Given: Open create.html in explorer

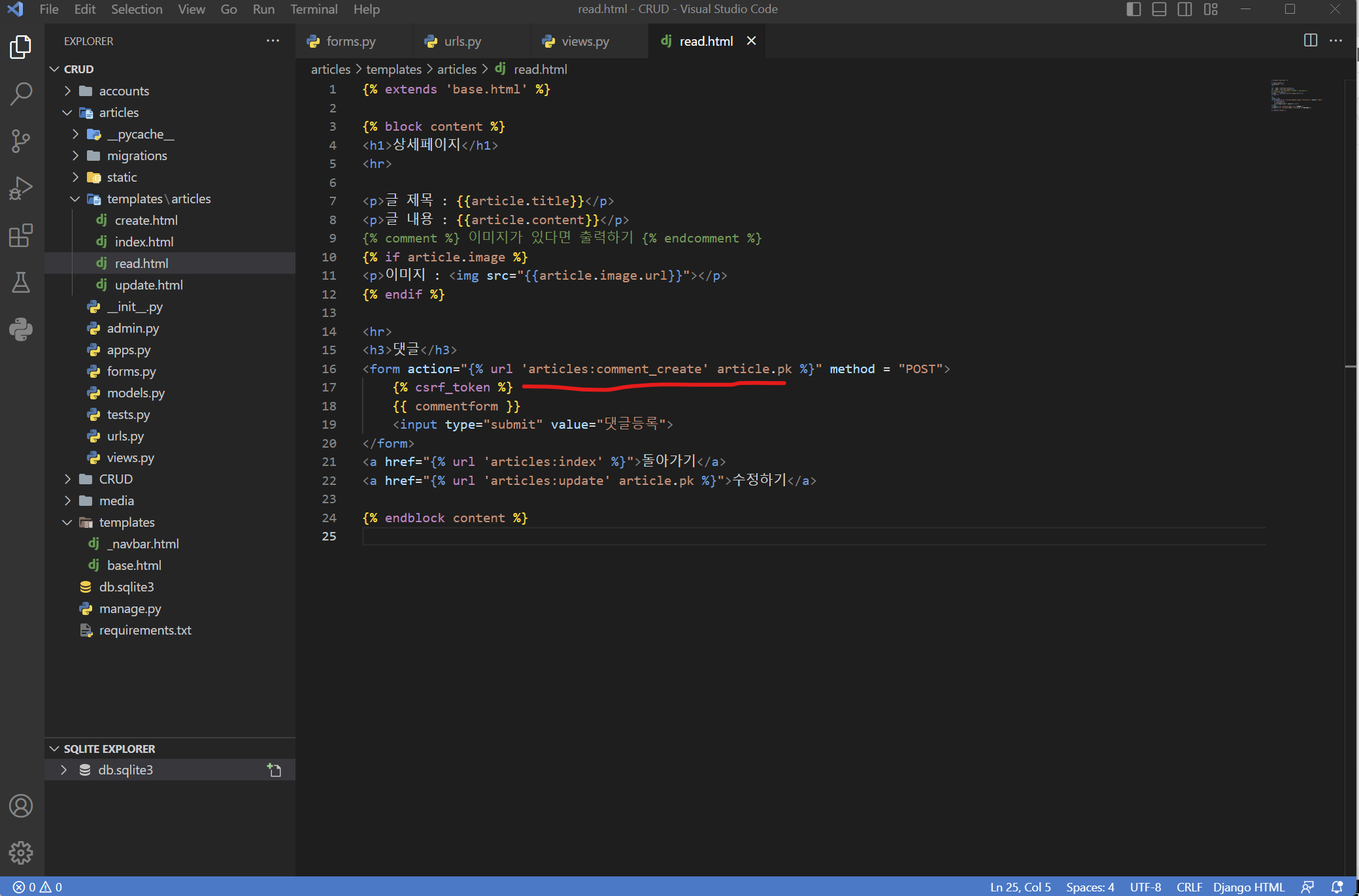Looking at the screenshot, I should point(146,220).
